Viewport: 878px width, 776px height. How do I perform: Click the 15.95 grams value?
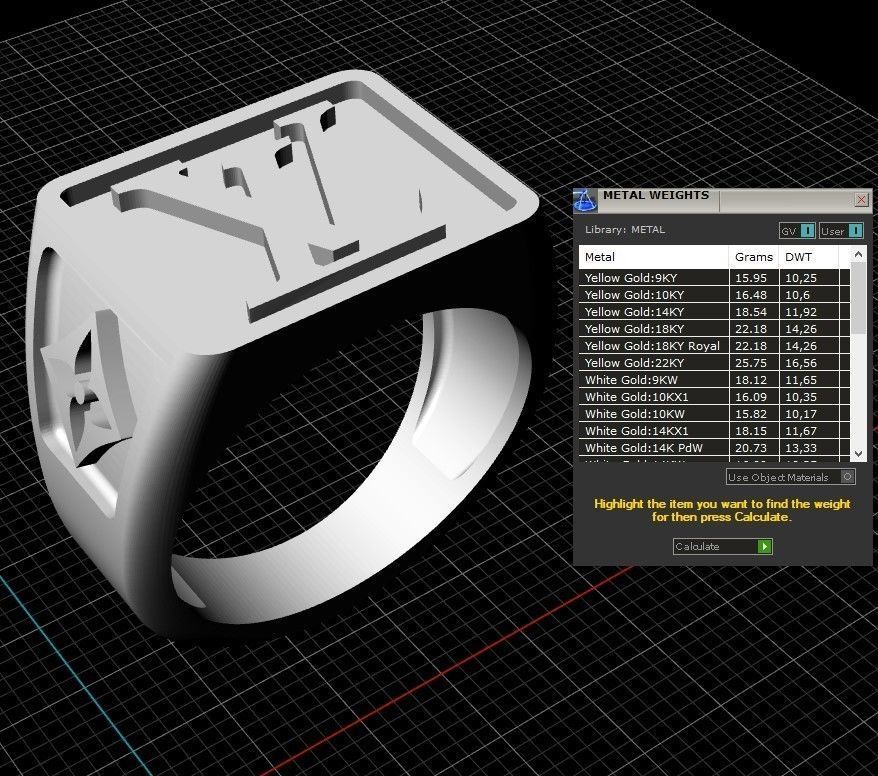click(x=750, y=278)
